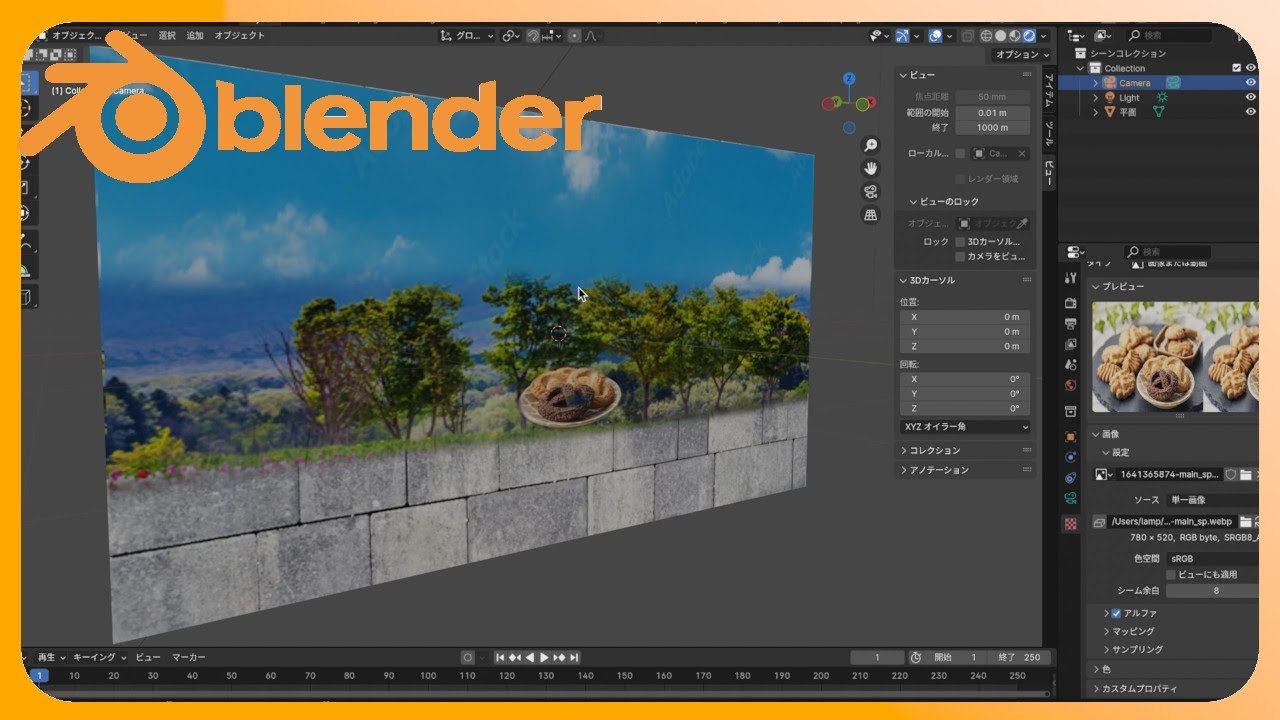This screenshot has height=720, width=1280.
Task: Hide Light with its eye icon
Action: coord(1251,98)
